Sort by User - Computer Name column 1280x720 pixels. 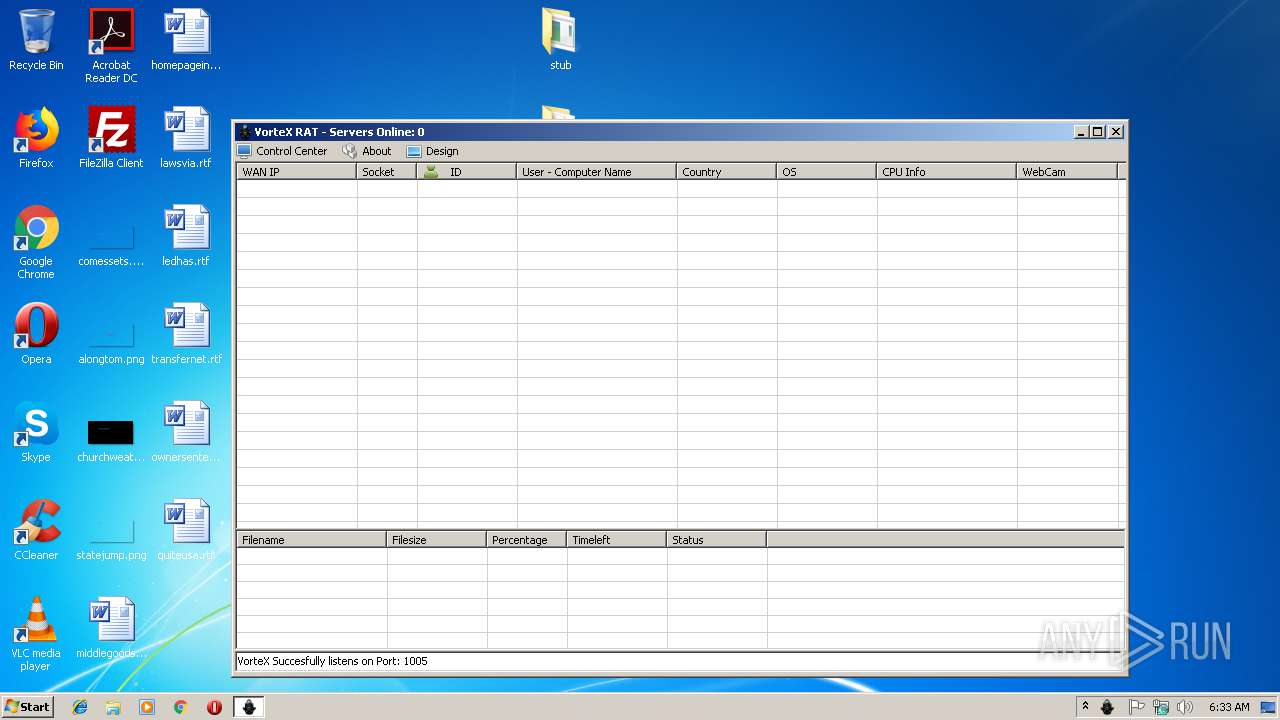pos(597,172)
